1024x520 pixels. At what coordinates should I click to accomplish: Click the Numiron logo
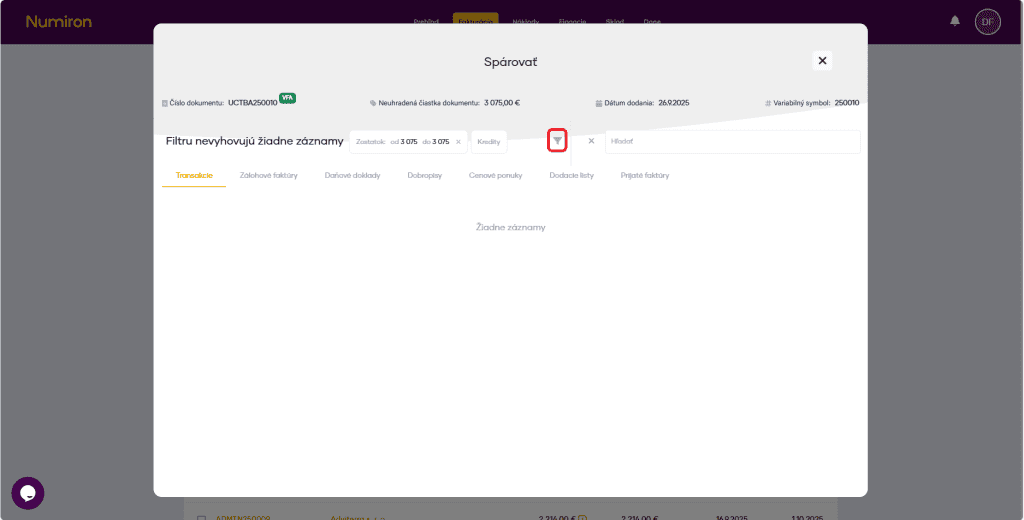point(57,21)
